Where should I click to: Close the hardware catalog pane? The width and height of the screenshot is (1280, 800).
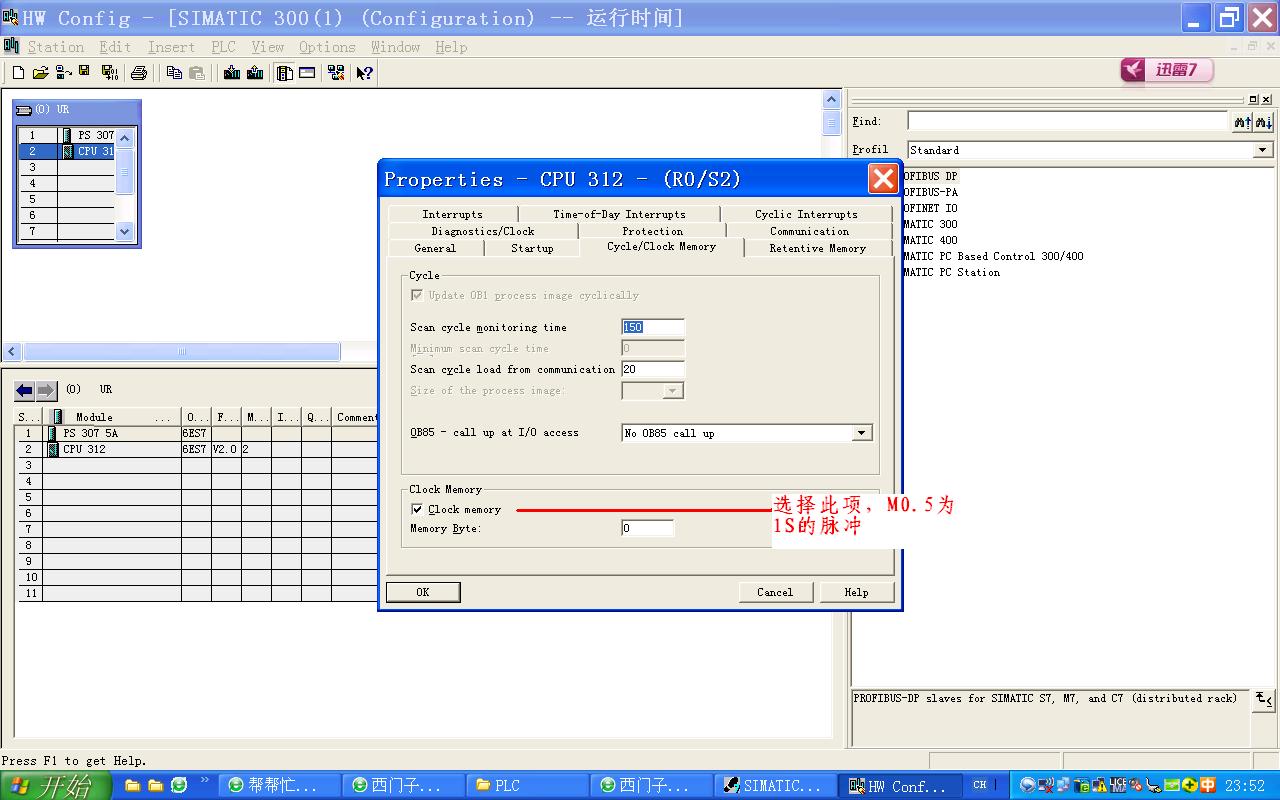1267,100
